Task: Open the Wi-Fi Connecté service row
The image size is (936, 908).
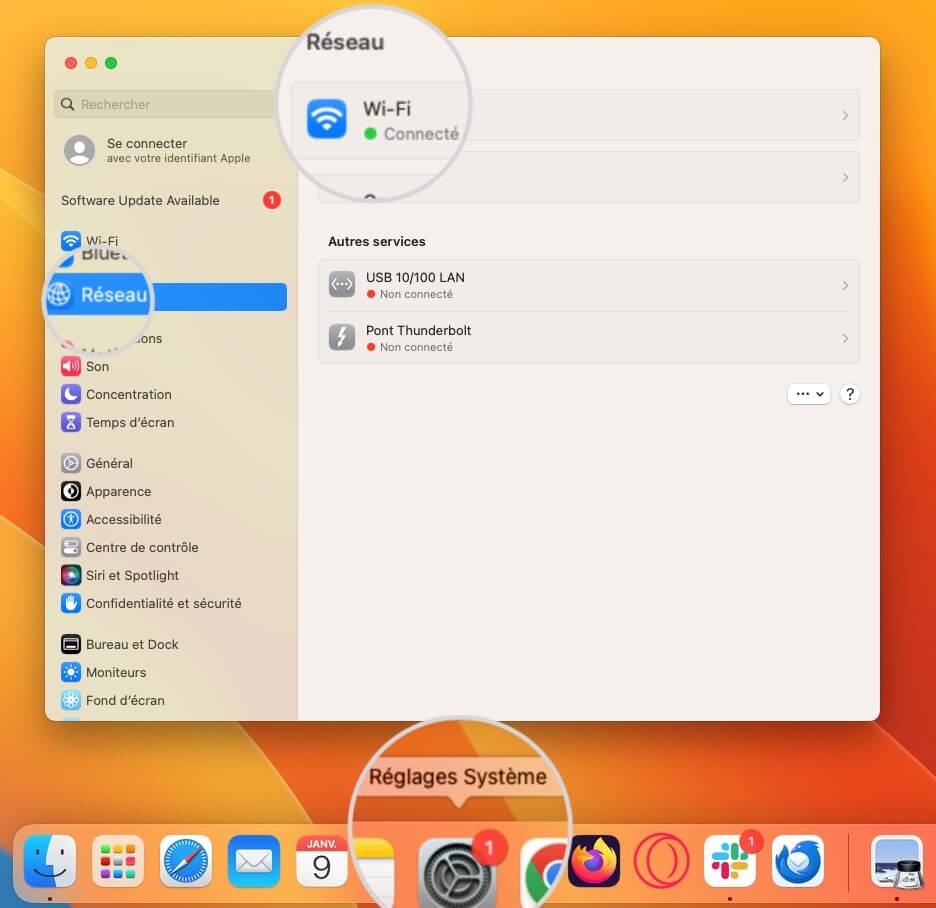Action: (x=574, y=116)
